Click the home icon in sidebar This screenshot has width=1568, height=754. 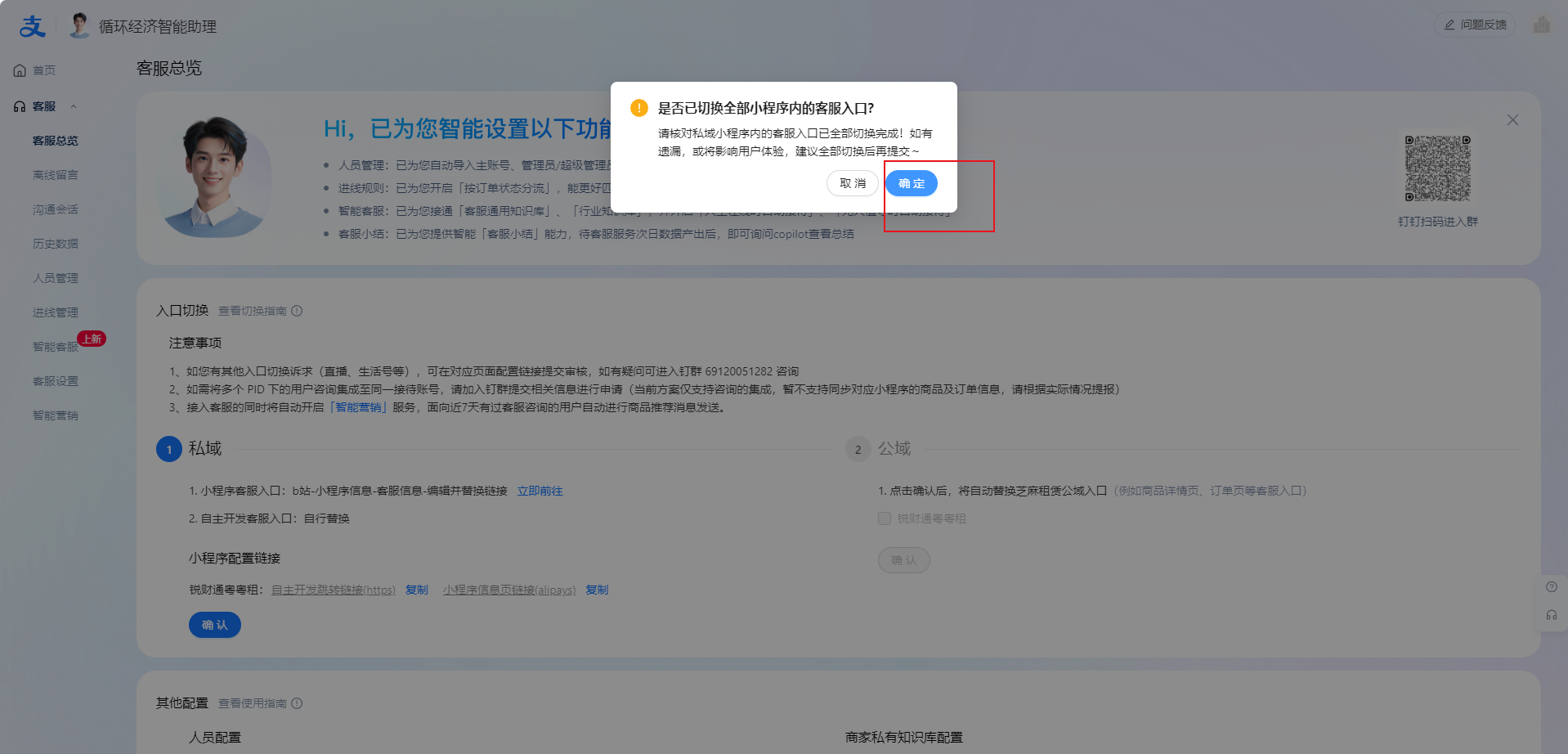click(20, 71)
